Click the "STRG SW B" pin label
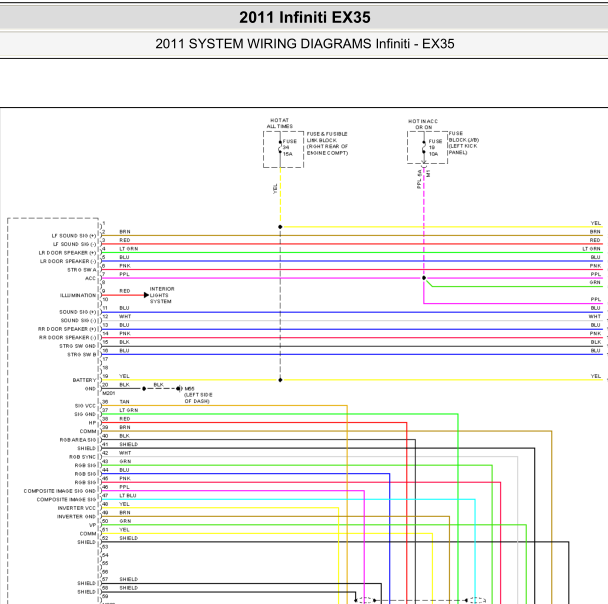 click(x=82, y=355)
